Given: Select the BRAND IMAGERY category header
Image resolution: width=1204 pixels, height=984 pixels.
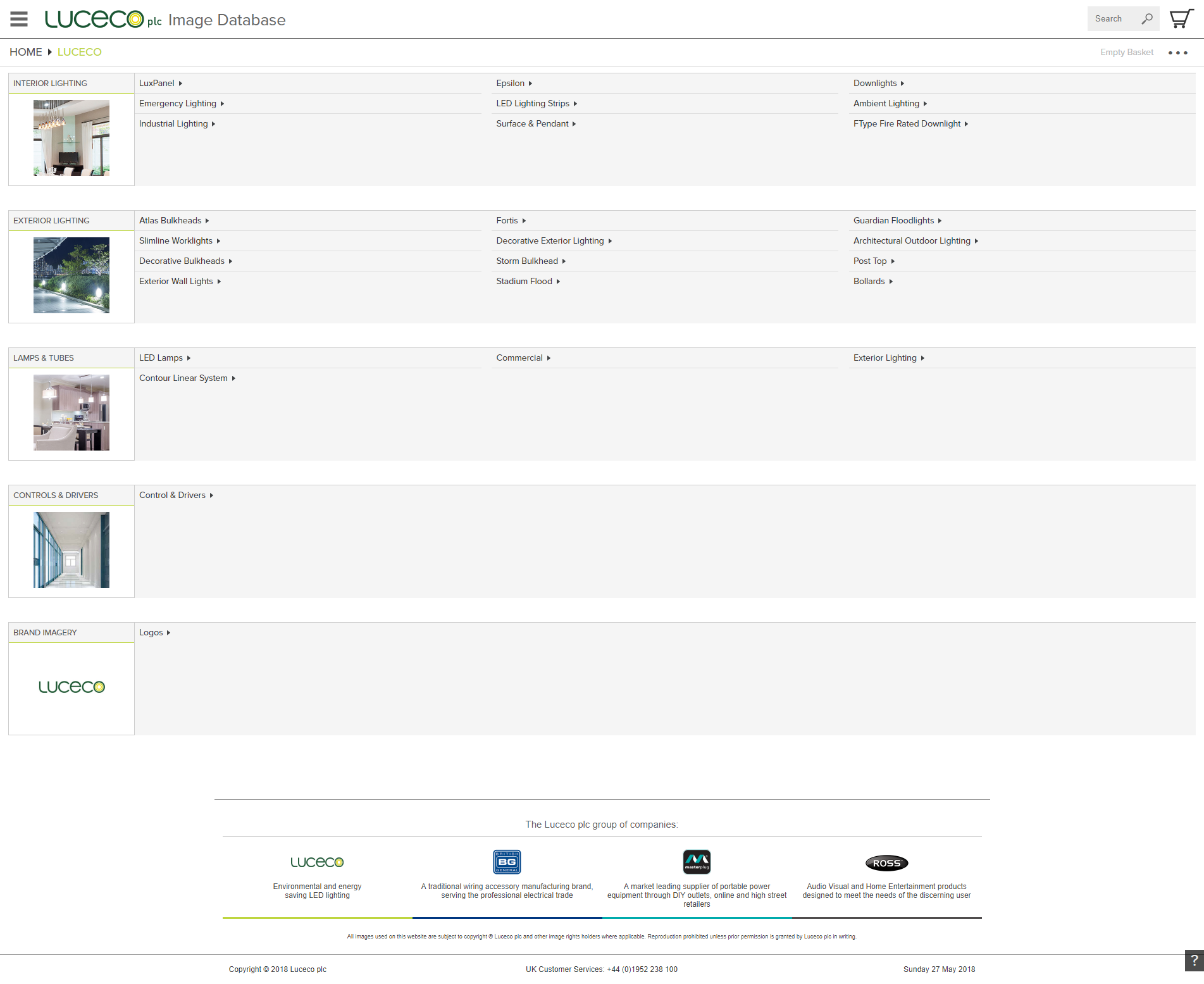Looking at the screenshot, I should 71,633.
